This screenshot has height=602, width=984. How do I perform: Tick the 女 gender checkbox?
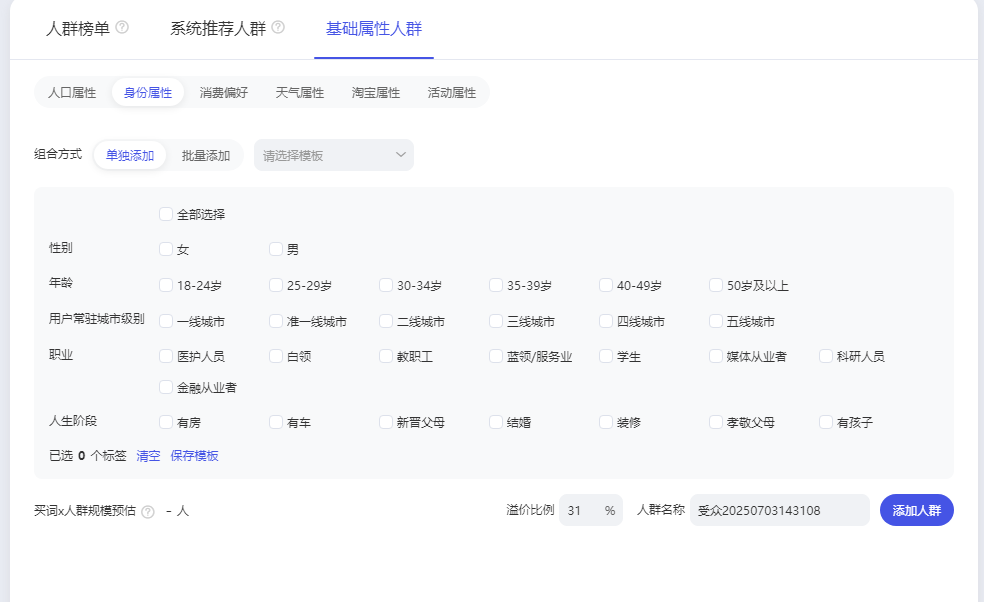(166, 249)
